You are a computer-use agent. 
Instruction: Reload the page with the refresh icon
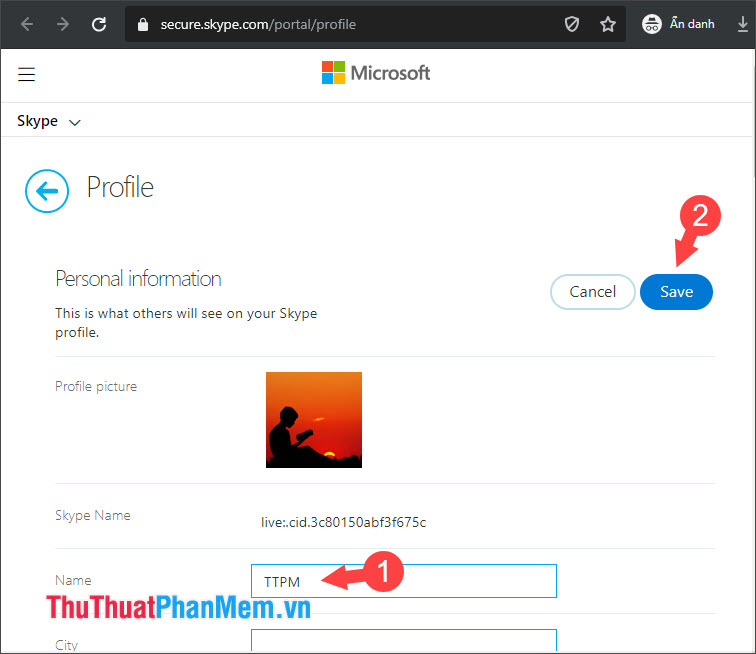point(99,24)
